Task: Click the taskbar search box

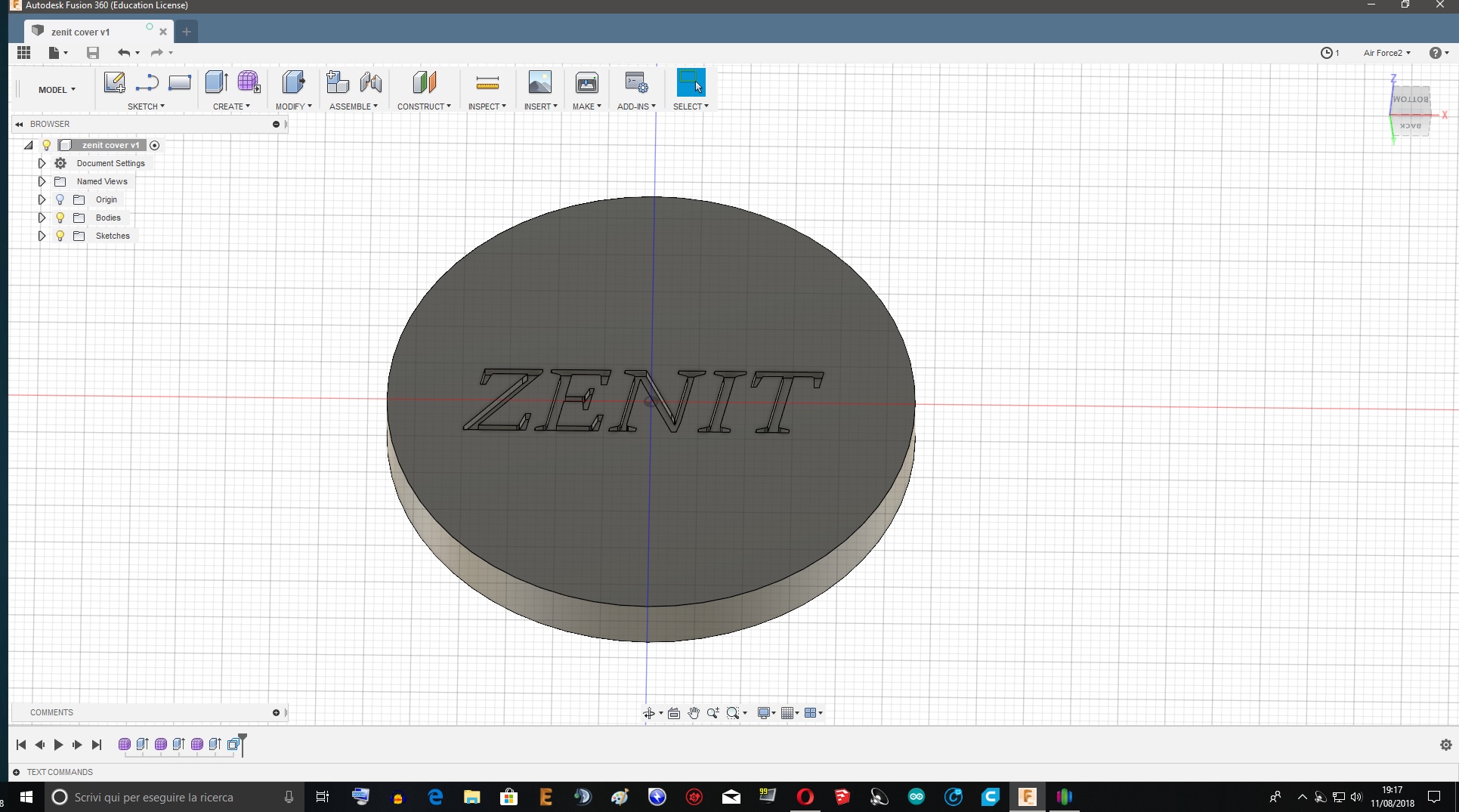Action: (x=175, y=797)
